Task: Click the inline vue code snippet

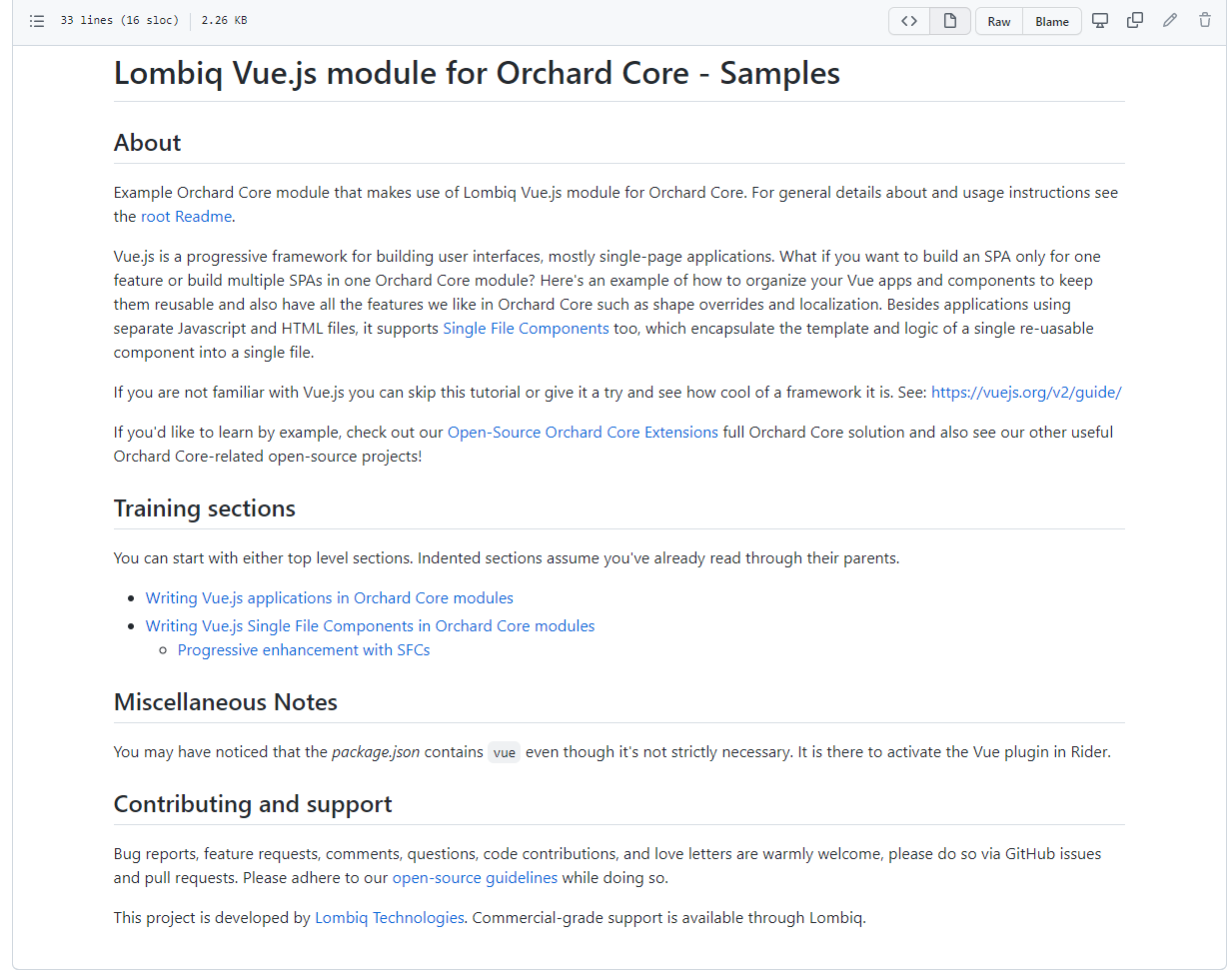Action: [x=505, y=753]
